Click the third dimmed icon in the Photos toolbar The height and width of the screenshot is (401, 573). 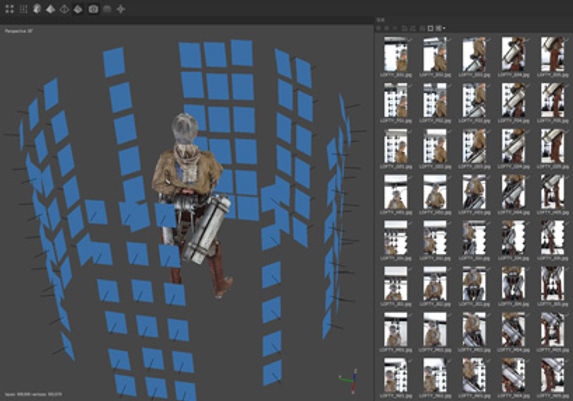(395, 28)
